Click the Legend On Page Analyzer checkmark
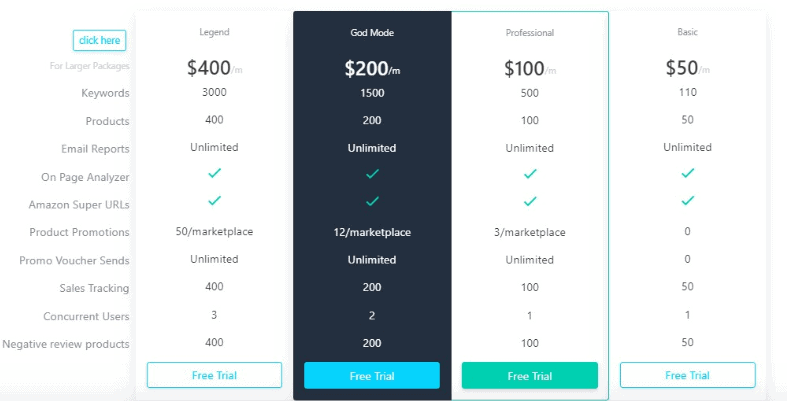 (214, 173)
